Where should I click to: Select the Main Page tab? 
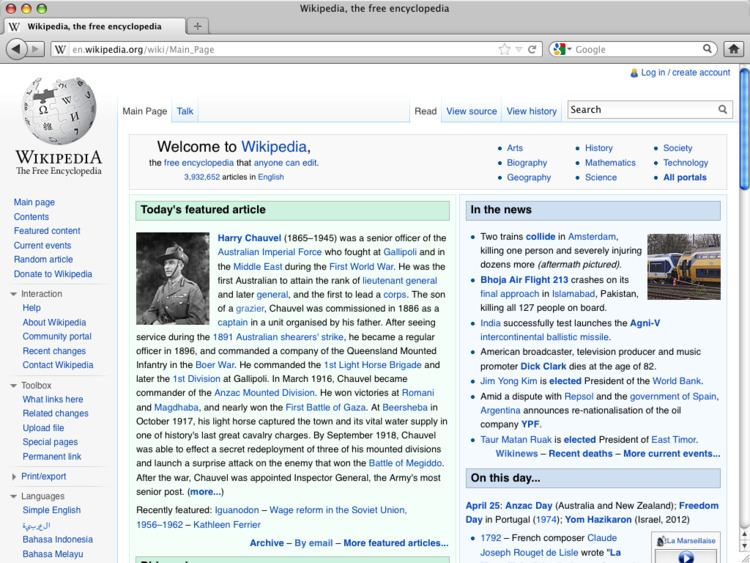144,111
